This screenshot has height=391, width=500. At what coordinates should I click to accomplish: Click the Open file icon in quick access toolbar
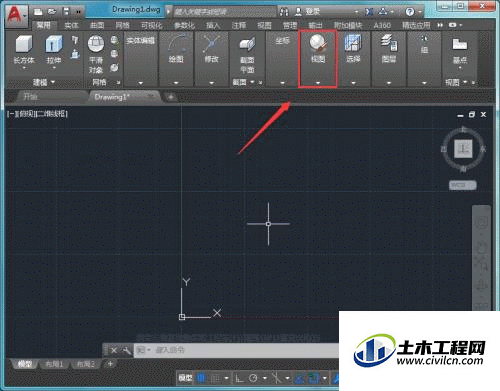(x=52, y=12)
